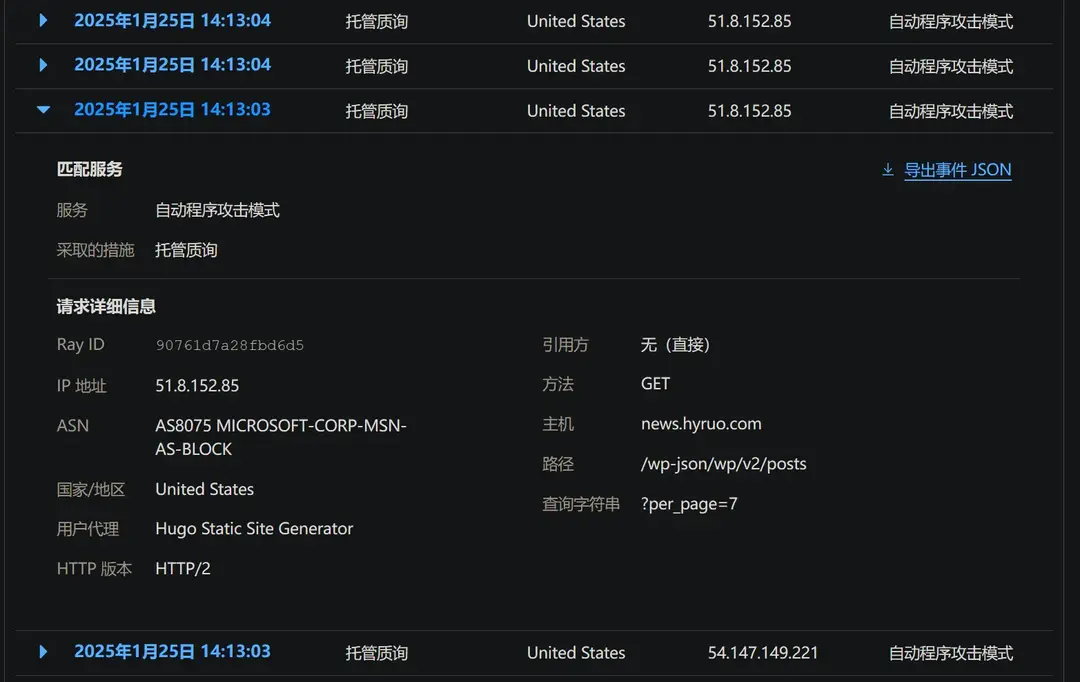Click the query string value ?per_page=7
Viewport: 1080px width, 682px height.
coord(689,504)
